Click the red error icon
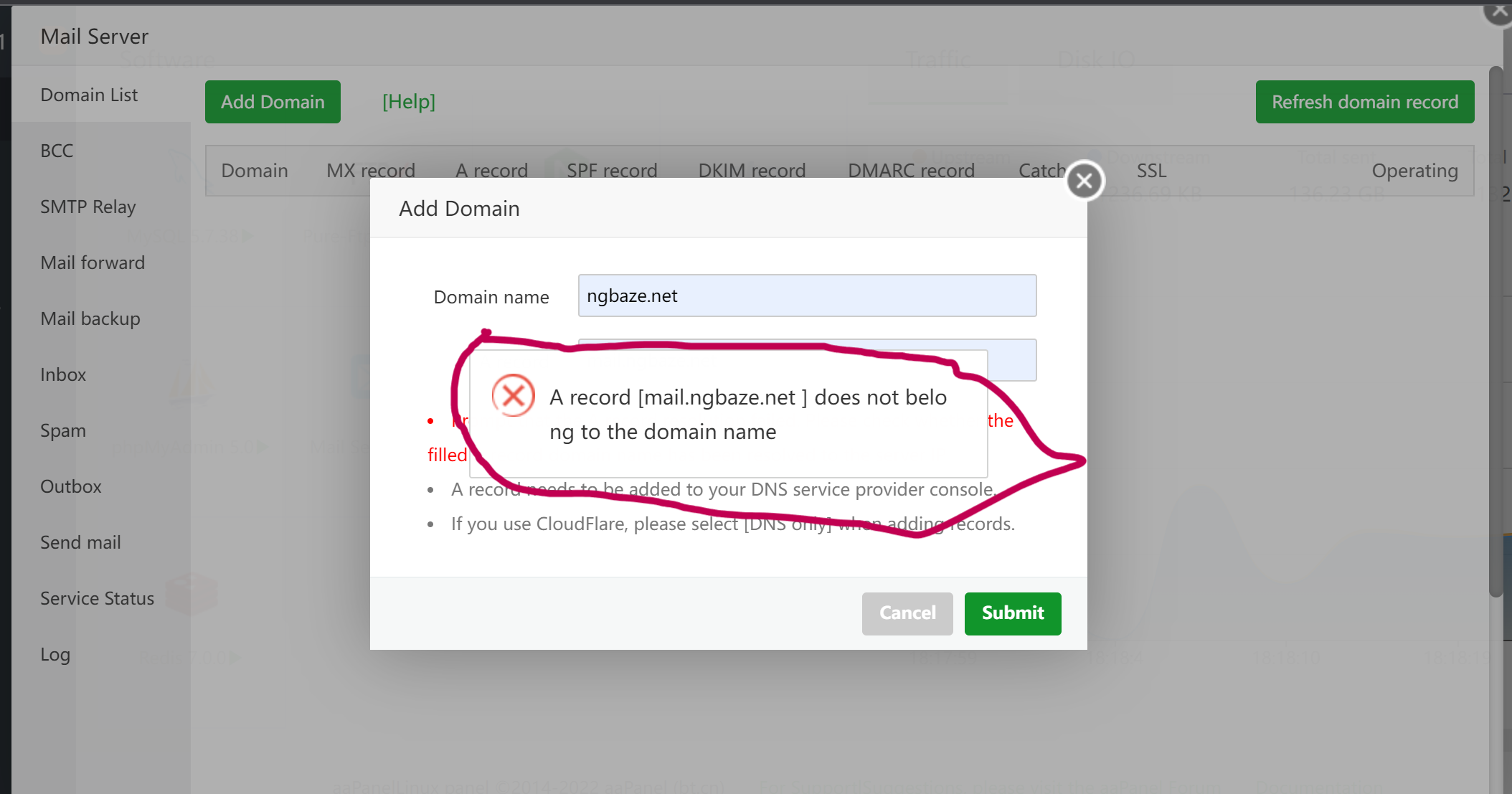1512x794 pixels. click(x=513, y=395)
